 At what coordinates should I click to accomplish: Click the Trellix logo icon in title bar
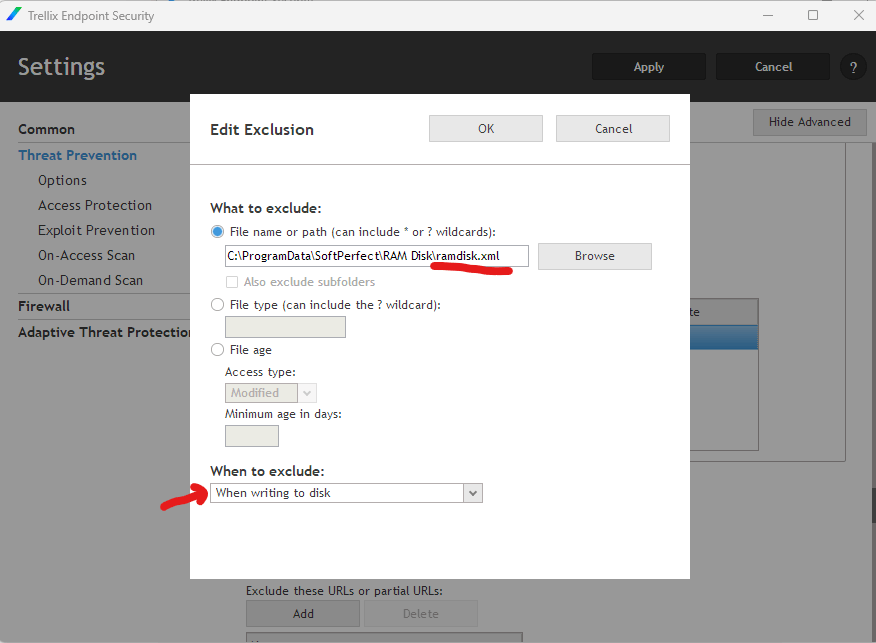click(14, 15)
